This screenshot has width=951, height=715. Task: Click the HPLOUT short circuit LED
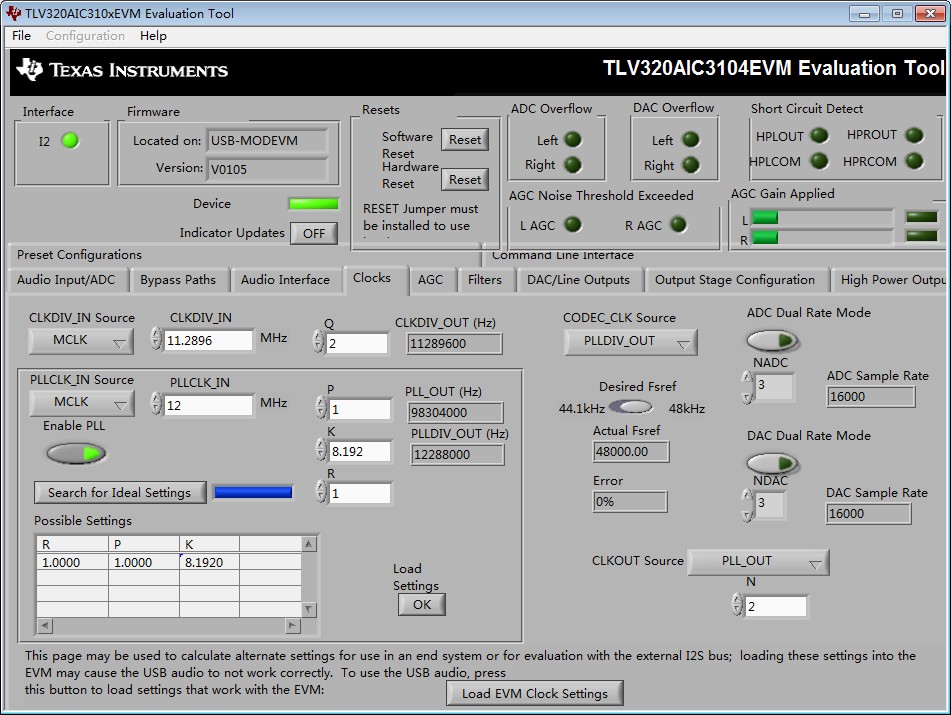[819, 135]
